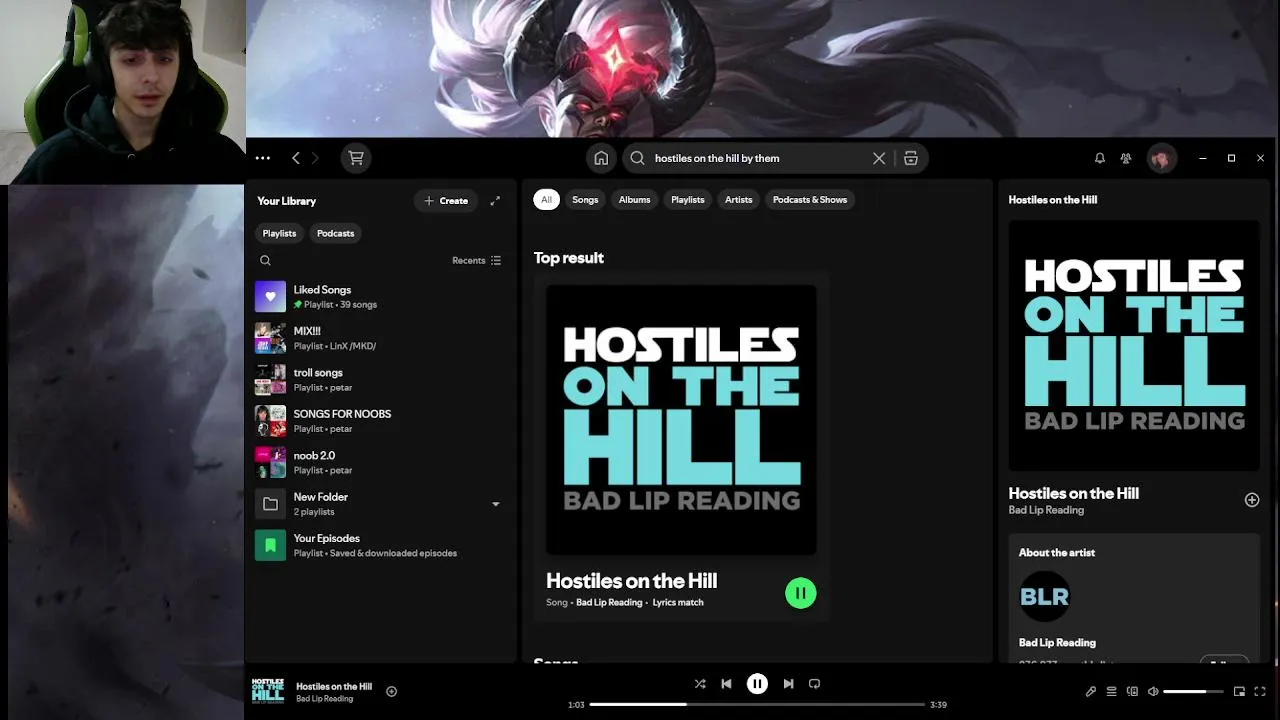Open Bad Lip Reading artist link in right panel

coord(1046,510)
